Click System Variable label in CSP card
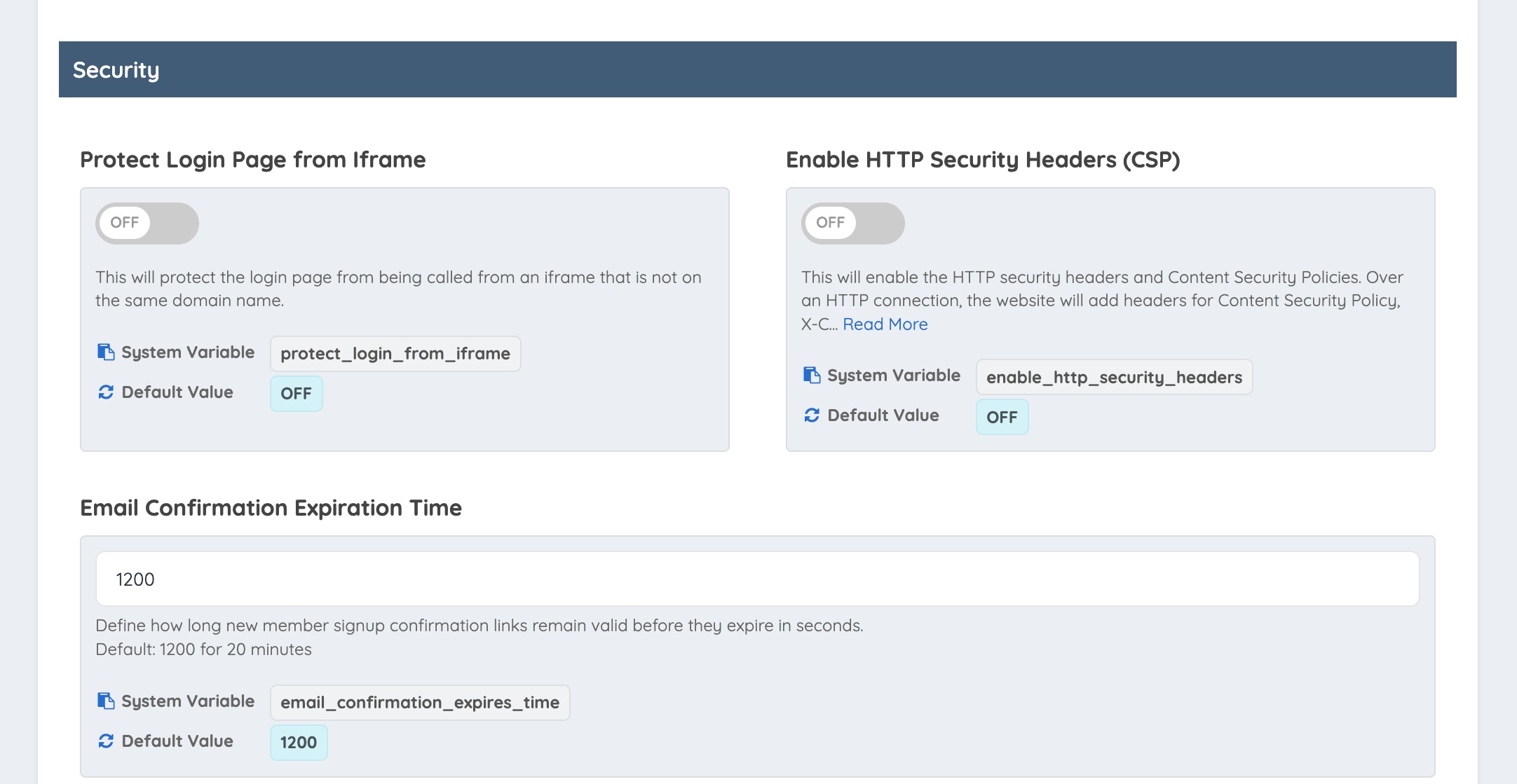 (894, 376)
